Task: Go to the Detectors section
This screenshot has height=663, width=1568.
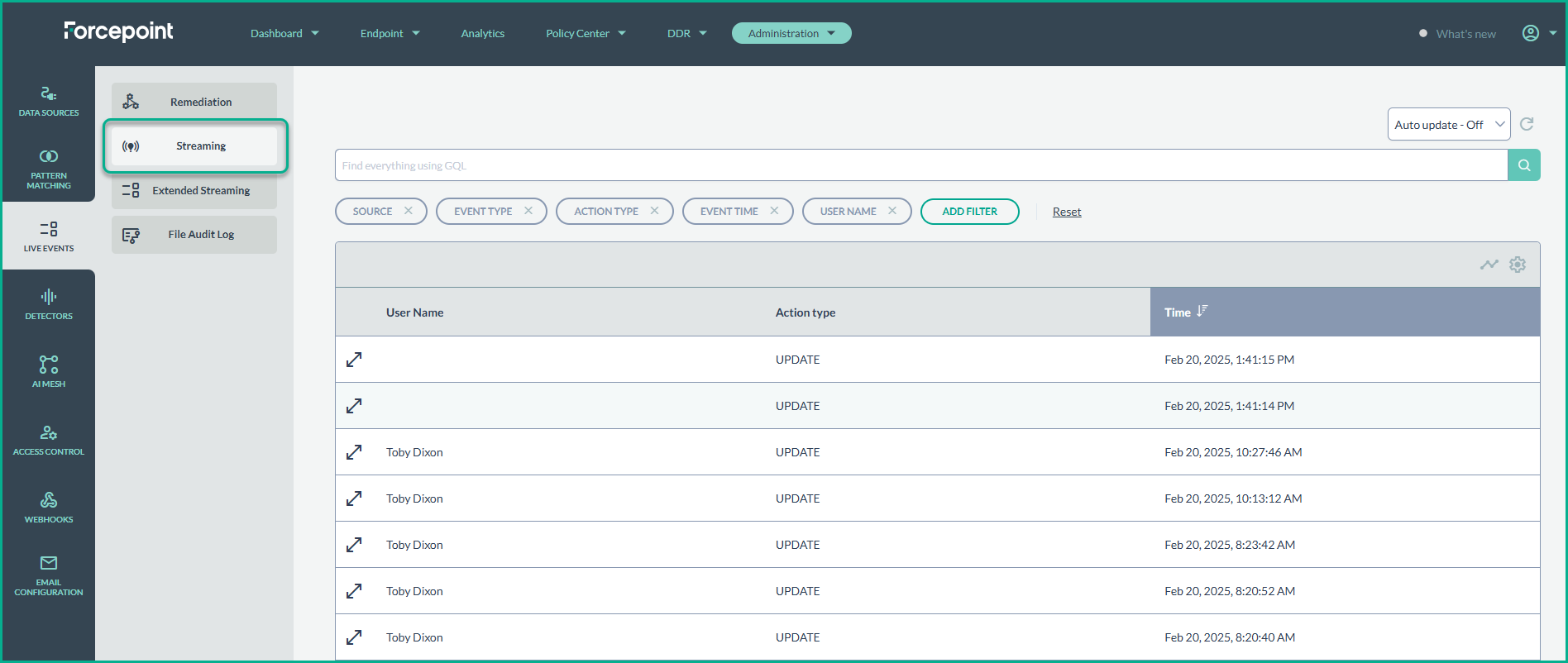Action: [x=49, y=304]
